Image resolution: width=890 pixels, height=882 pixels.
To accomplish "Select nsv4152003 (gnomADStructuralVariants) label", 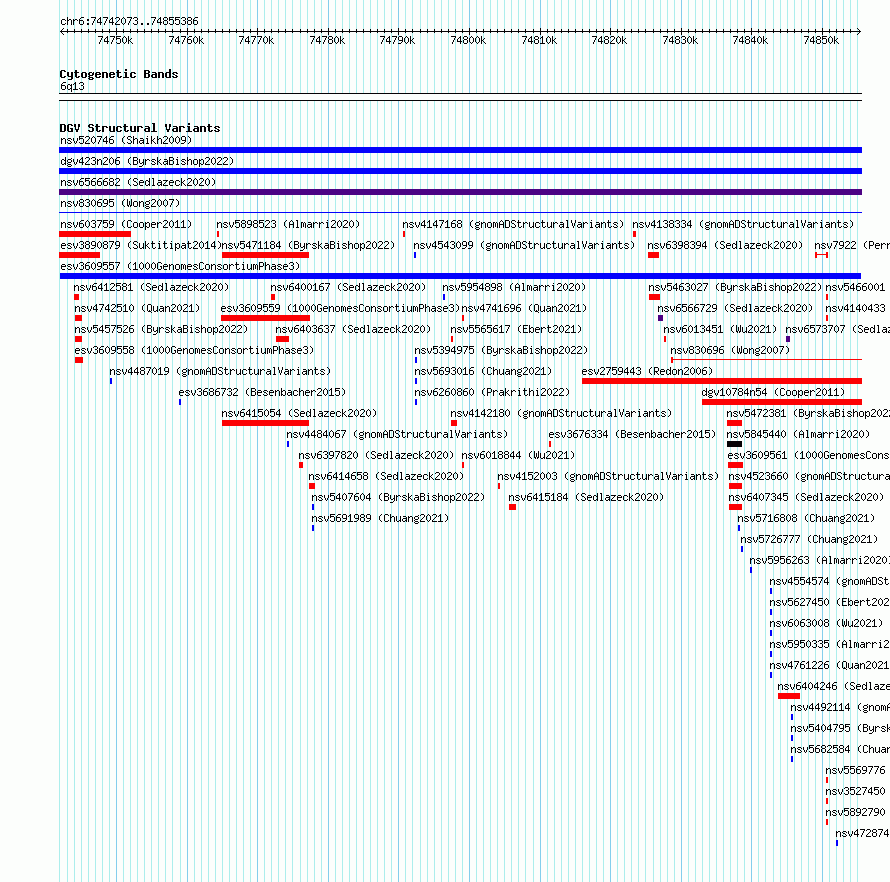I will [608, 476].
